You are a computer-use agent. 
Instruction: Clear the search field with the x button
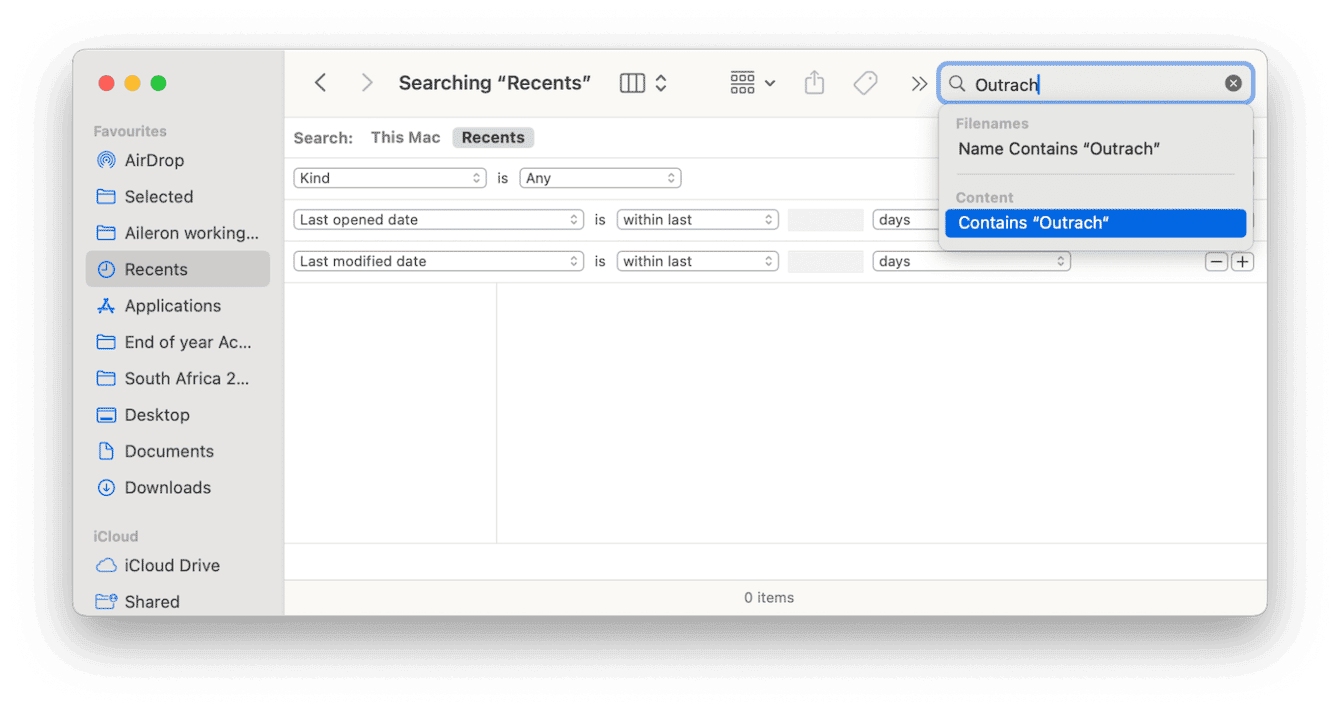(1233, 83)
